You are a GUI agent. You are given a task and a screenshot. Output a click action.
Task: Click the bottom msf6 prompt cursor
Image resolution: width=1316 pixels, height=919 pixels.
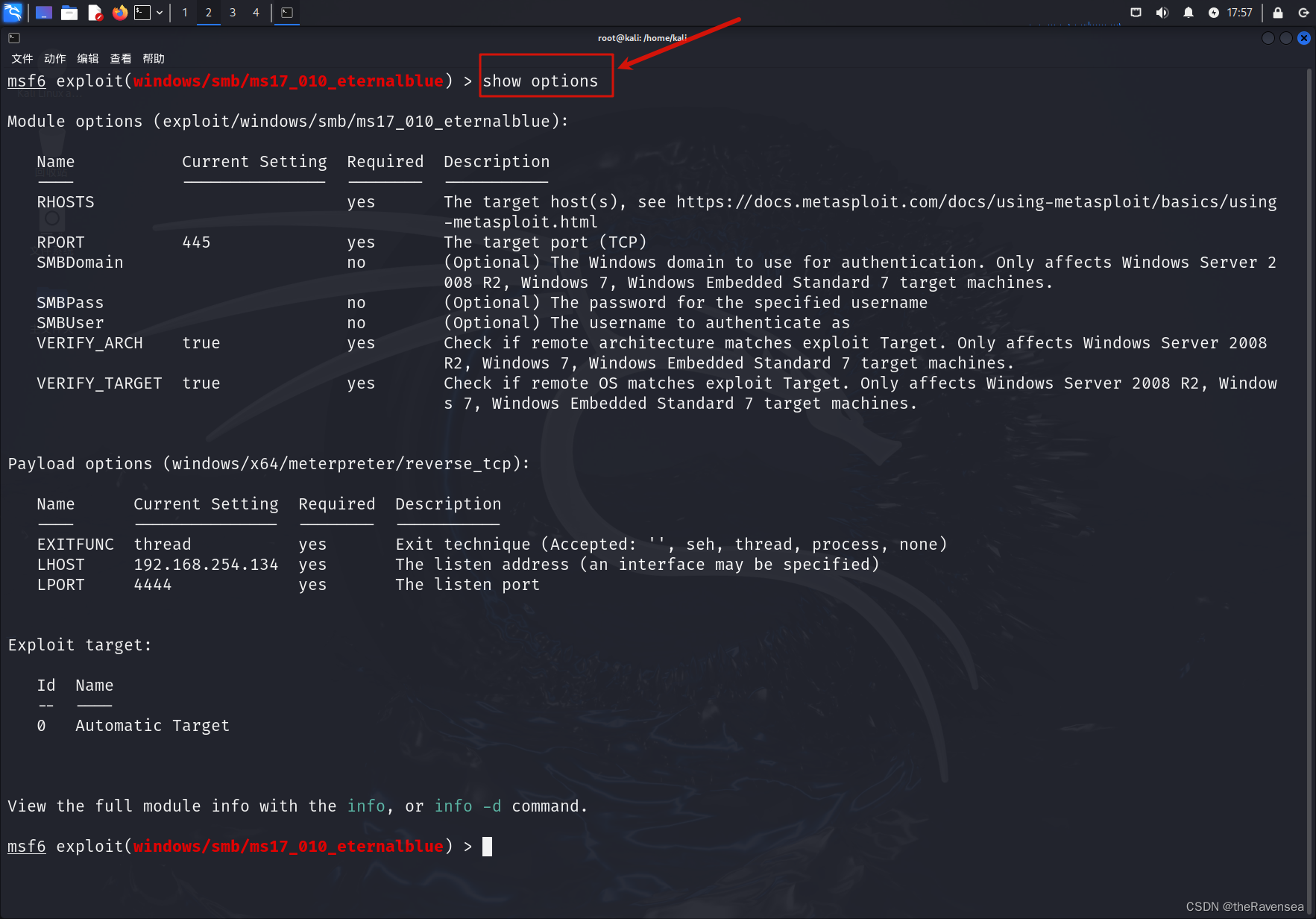487,847
